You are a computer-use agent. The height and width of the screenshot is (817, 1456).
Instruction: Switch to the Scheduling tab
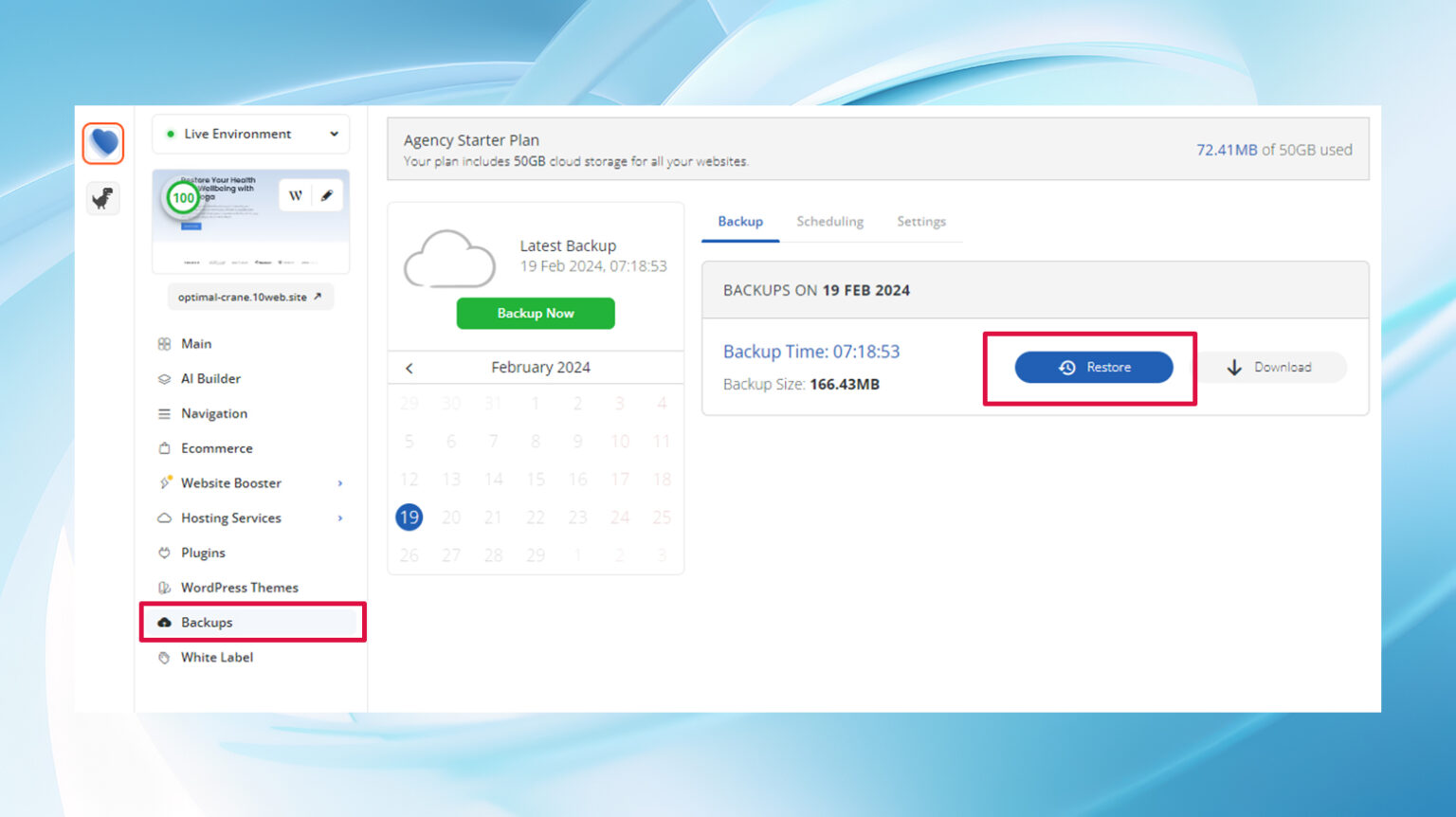[x=829, y=221]
